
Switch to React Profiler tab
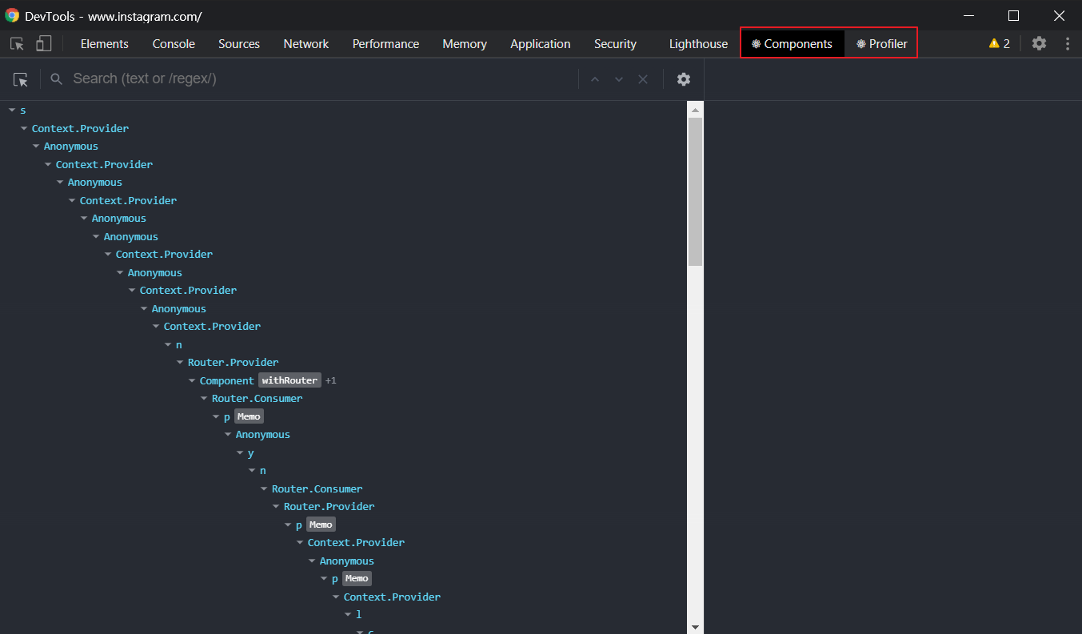click(881, 43)
